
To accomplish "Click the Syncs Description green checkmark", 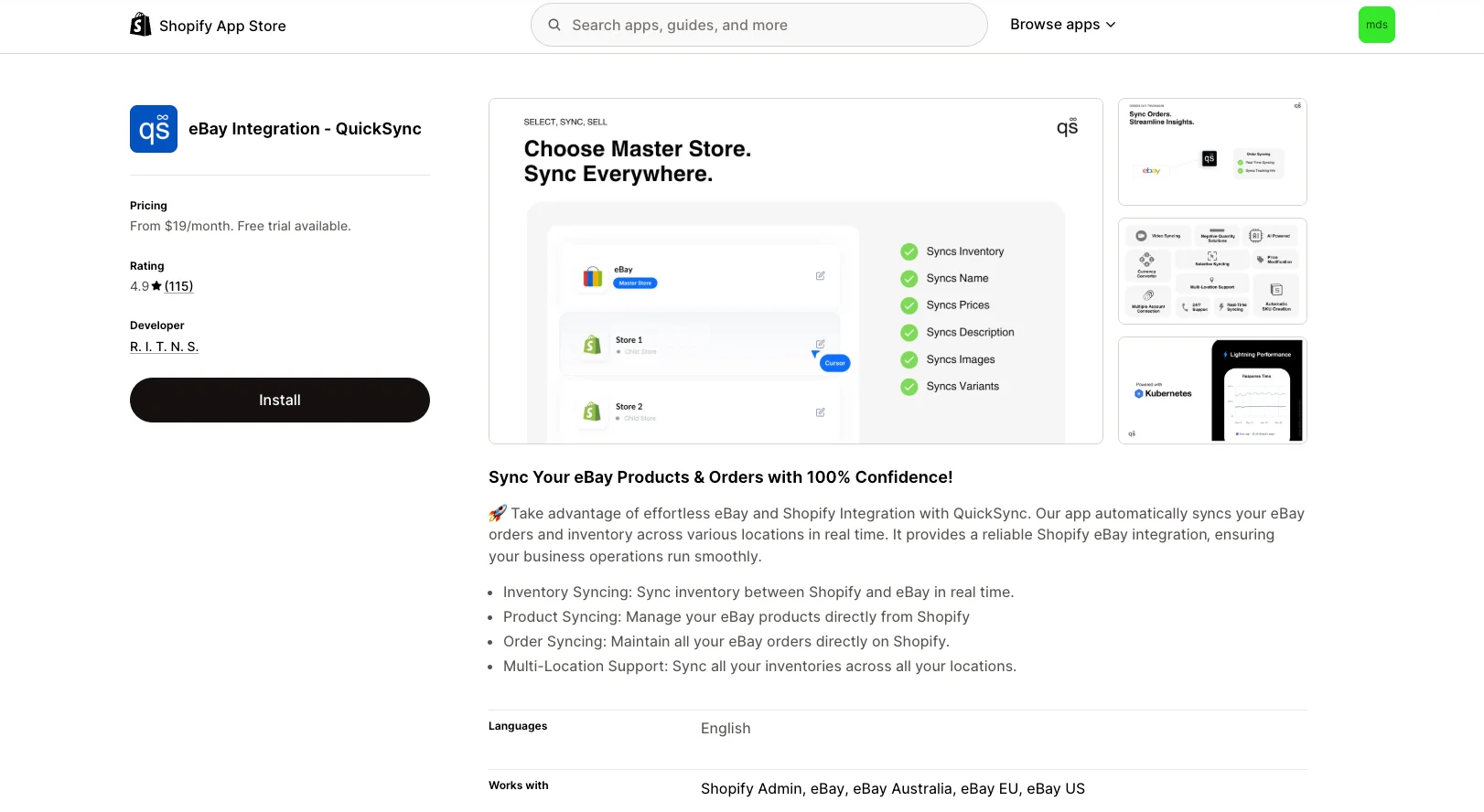I will (x=909, y=333).
